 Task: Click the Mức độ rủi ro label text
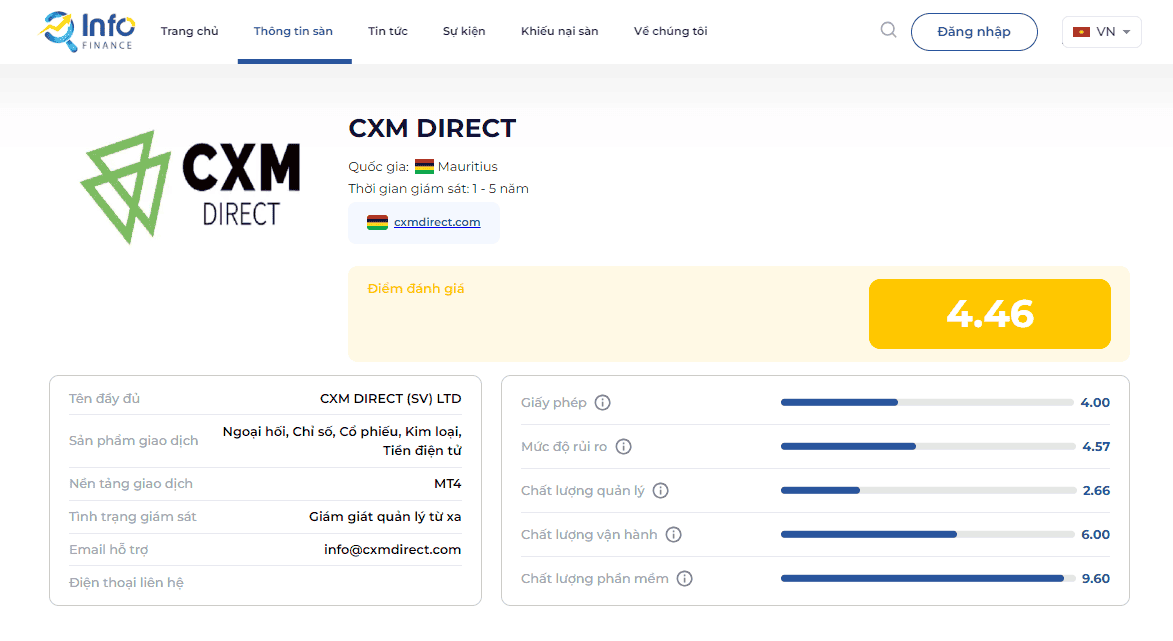[x=564, y=447]
